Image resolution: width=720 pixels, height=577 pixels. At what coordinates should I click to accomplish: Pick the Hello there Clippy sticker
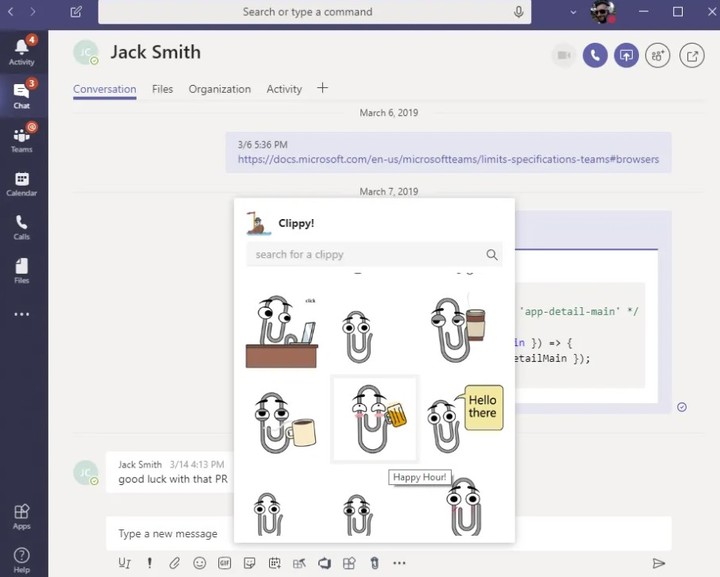(x=464, y=415)
